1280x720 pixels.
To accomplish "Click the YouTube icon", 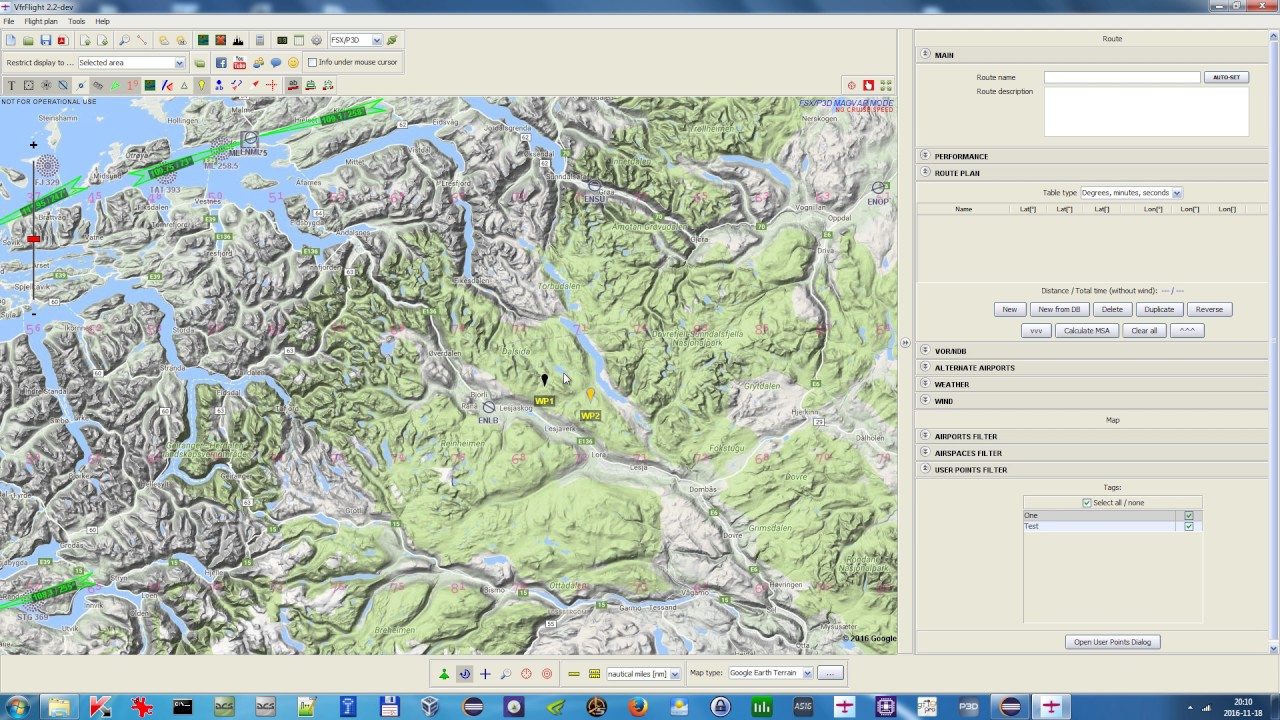I will click(240, 62).
